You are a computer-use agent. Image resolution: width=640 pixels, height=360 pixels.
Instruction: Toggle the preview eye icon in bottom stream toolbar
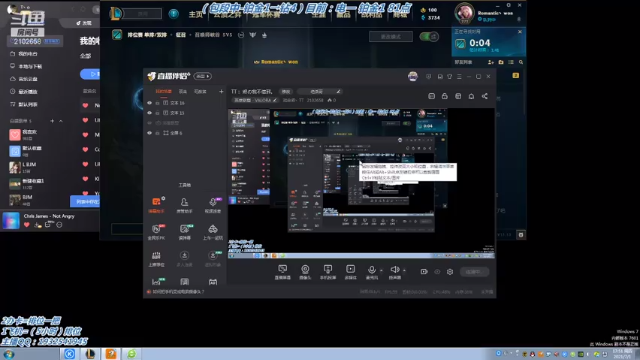tap(437, 272)
